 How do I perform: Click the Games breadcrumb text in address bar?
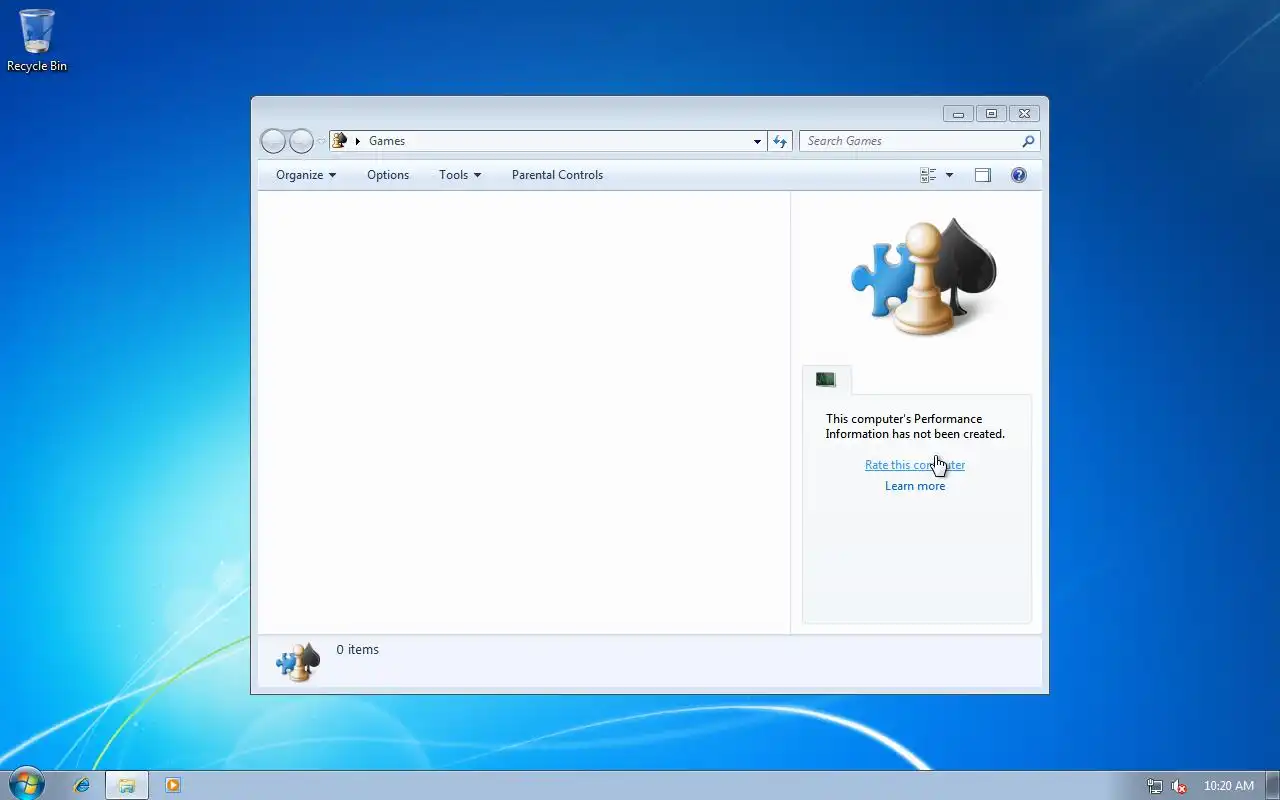(x=387, y=141)
